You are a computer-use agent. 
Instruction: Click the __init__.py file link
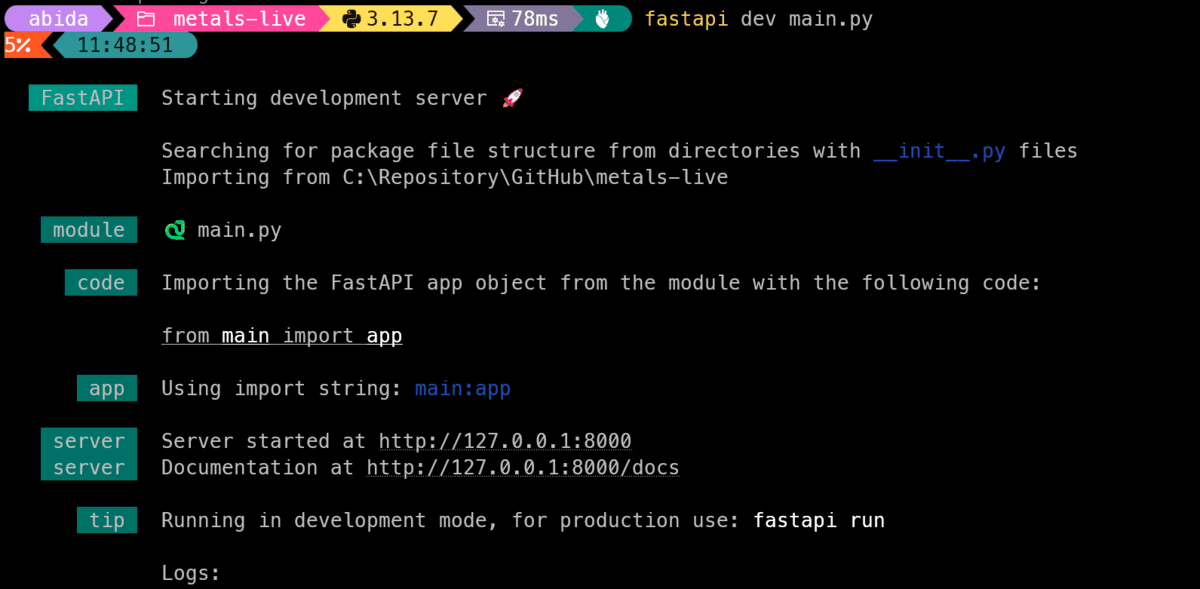click(x=940, y=151)
